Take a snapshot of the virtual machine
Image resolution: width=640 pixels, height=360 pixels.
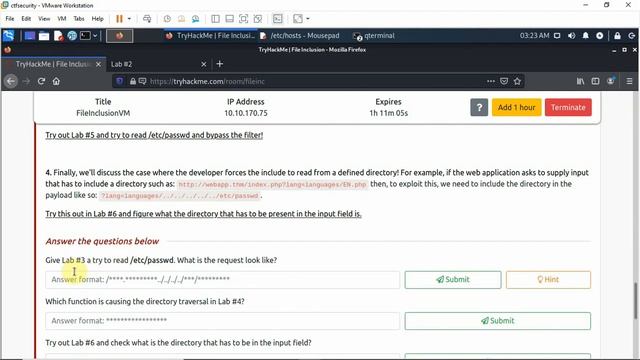(x=167, y=19)
